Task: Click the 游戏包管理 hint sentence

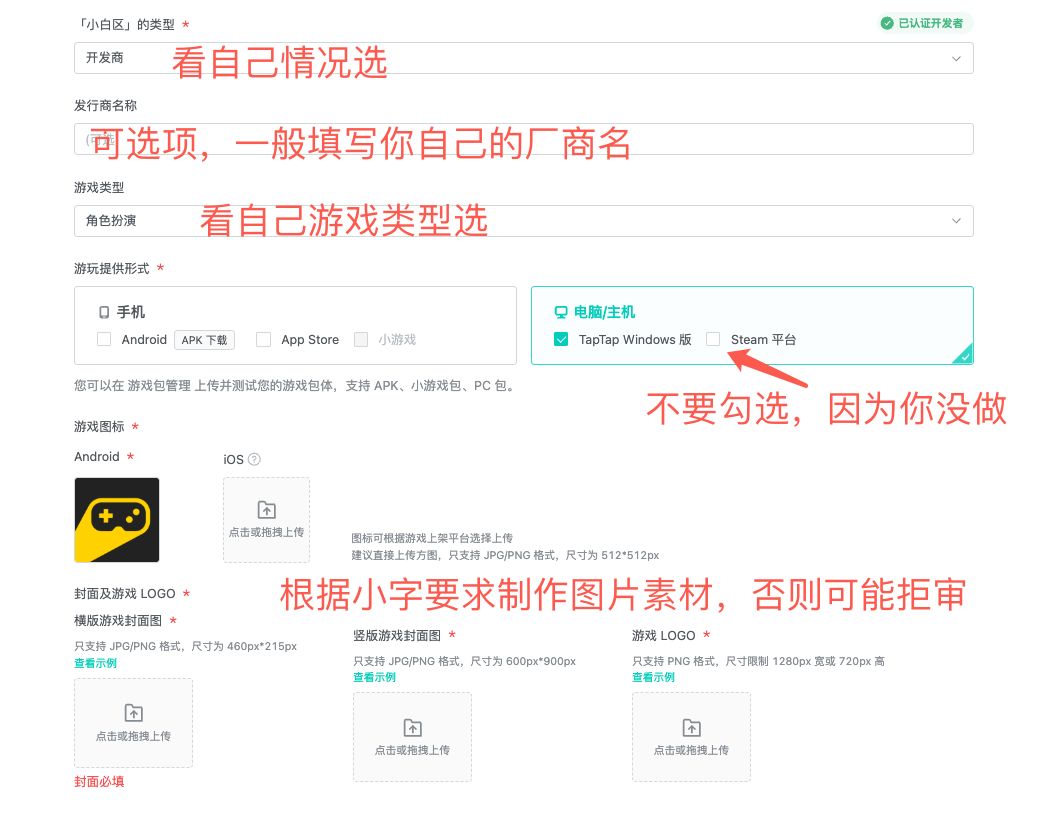Action: [x=295, y=386]
